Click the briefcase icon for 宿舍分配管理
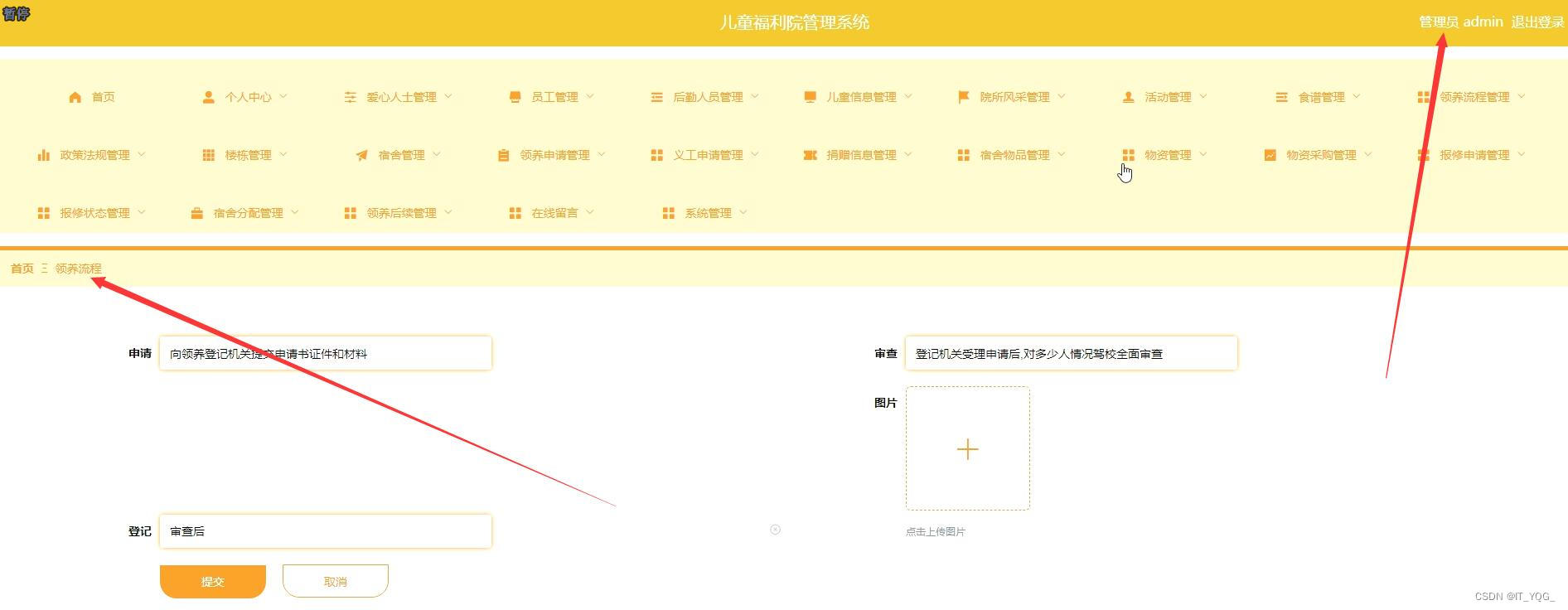 pyautogui.click(x=197, y=213)
